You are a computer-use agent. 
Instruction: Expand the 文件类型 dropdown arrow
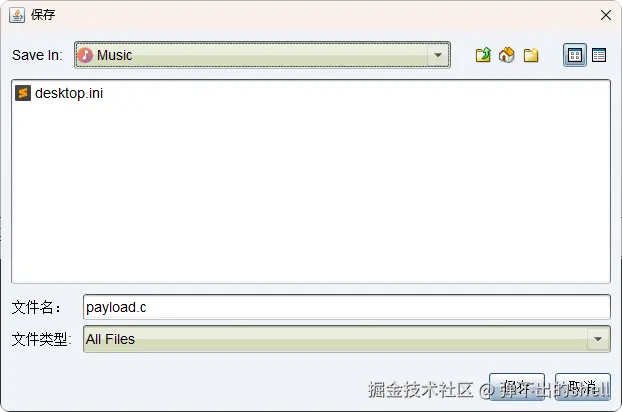(598, 339)
